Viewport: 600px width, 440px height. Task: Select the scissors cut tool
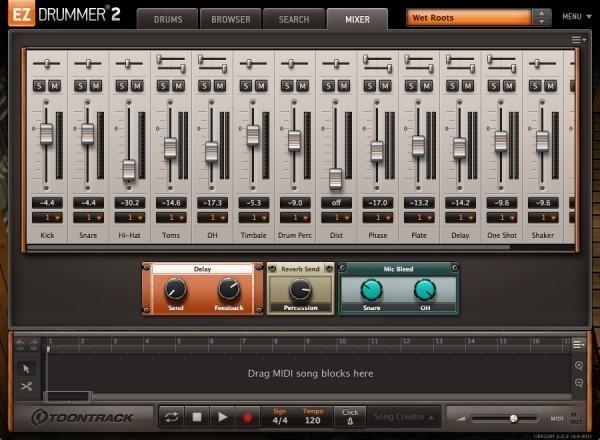click(26, 386)
